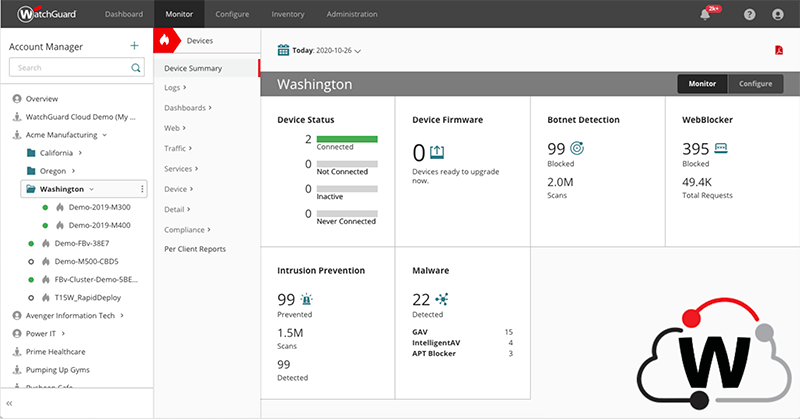Click Demo-2019-M300 firebox icon
The height and width of the screenshot is (419, 800).
pos(60,207)
